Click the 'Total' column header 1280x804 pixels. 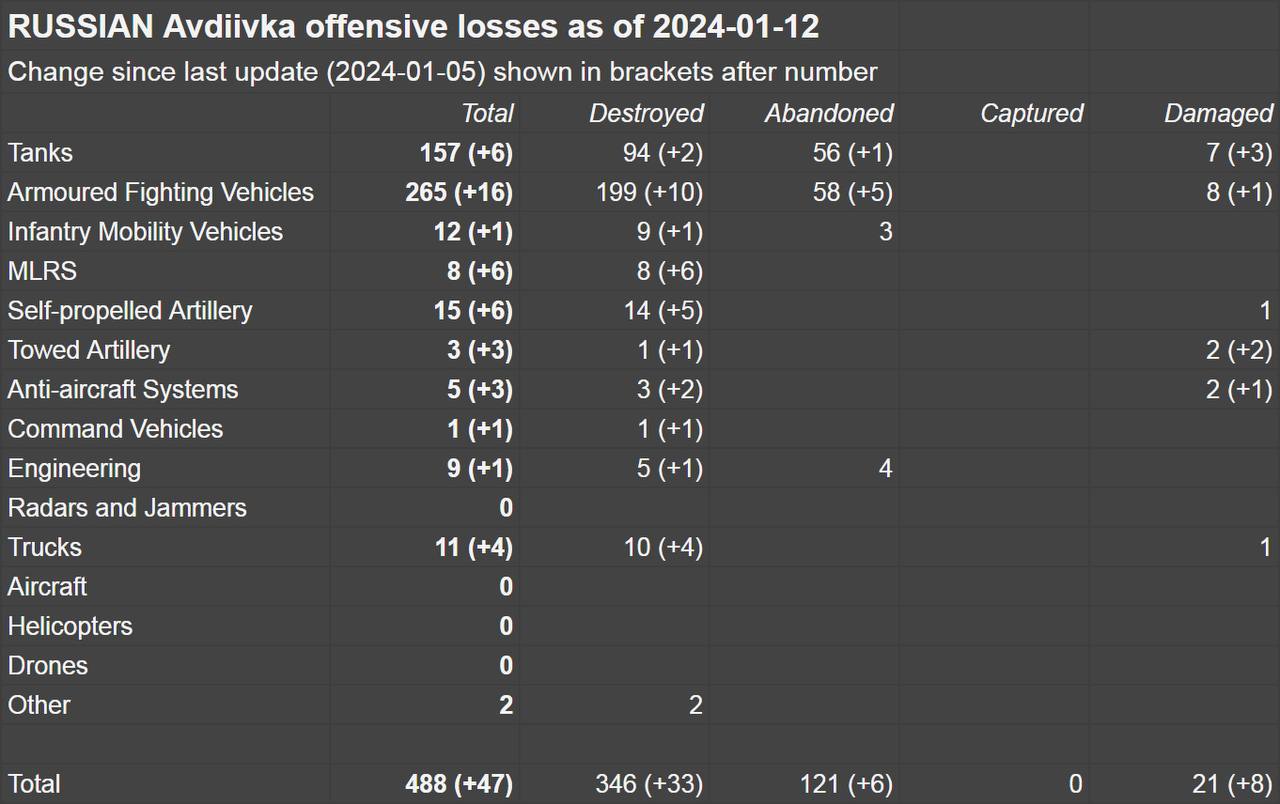487,114
